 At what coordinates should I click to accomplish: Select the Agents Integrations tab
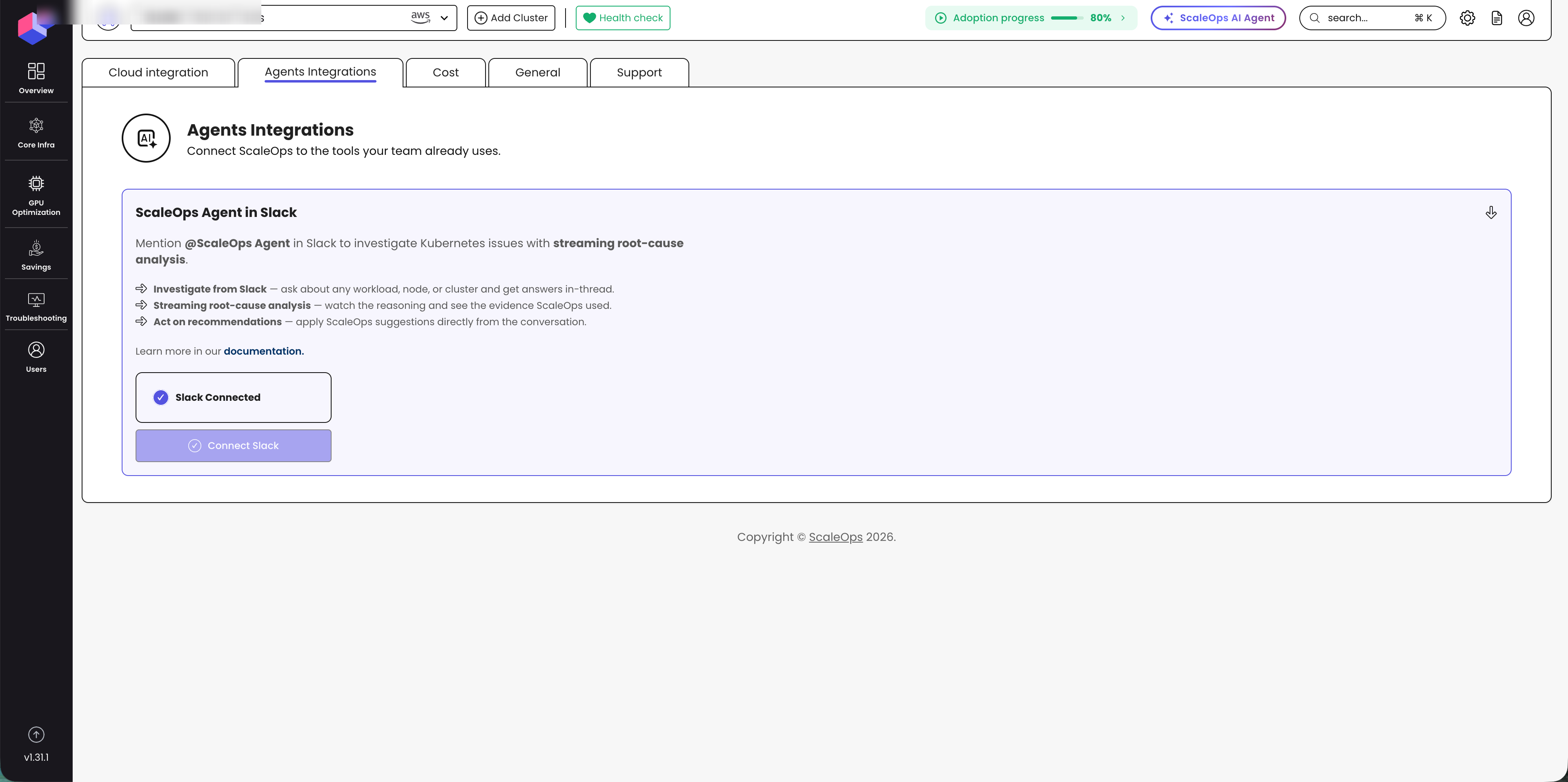pyautogui.click(x=320, y=72)
